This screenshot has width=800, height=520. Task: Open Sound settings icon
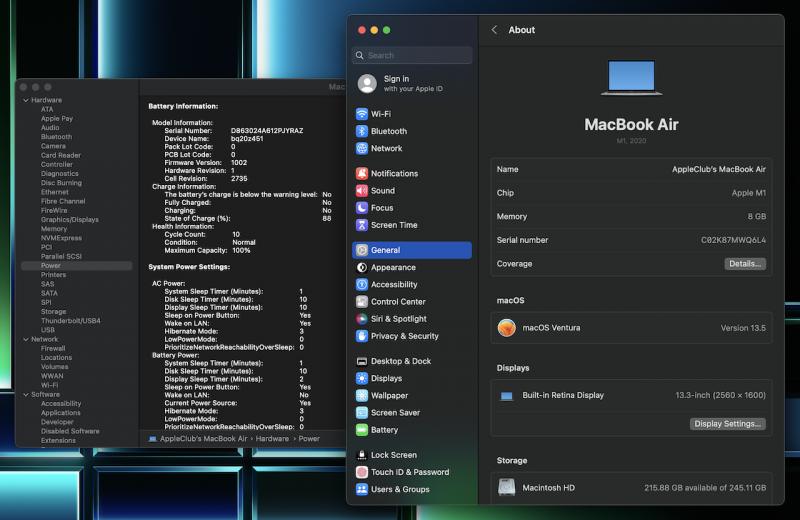[x=362, y=191]
